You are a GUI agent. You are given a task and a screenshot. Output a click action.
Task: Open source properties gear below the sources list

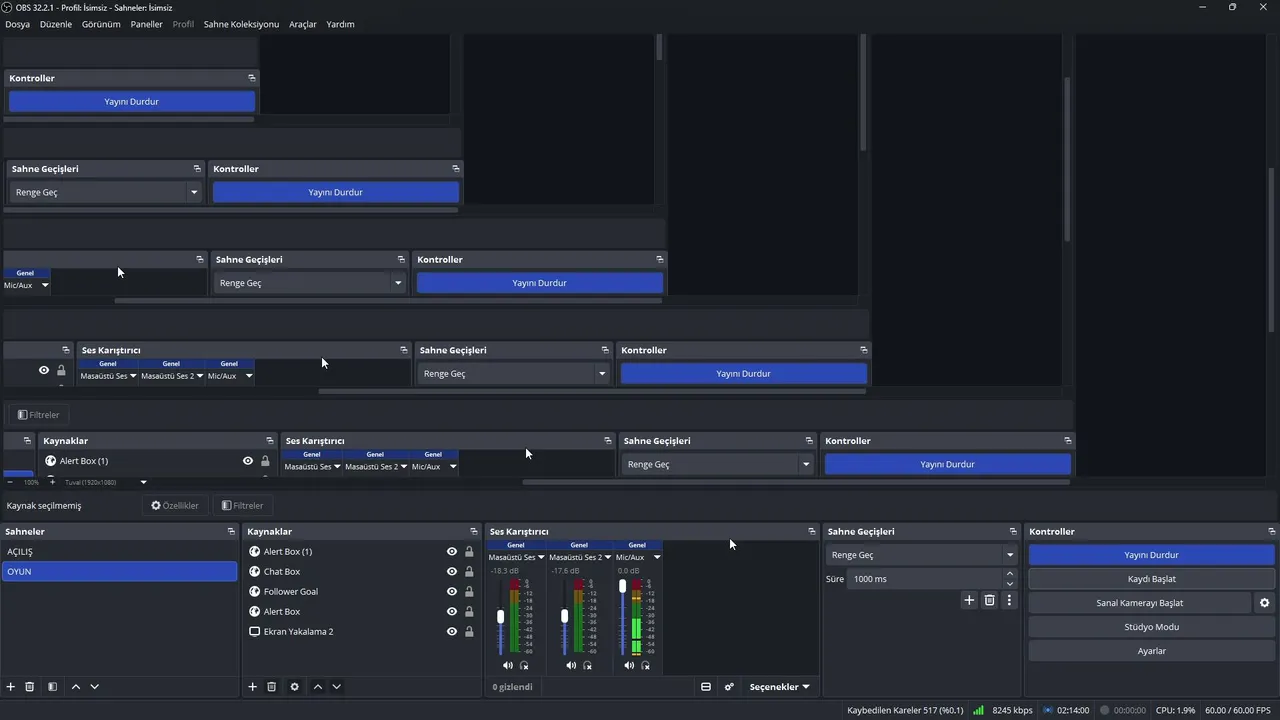click(294, 687)
